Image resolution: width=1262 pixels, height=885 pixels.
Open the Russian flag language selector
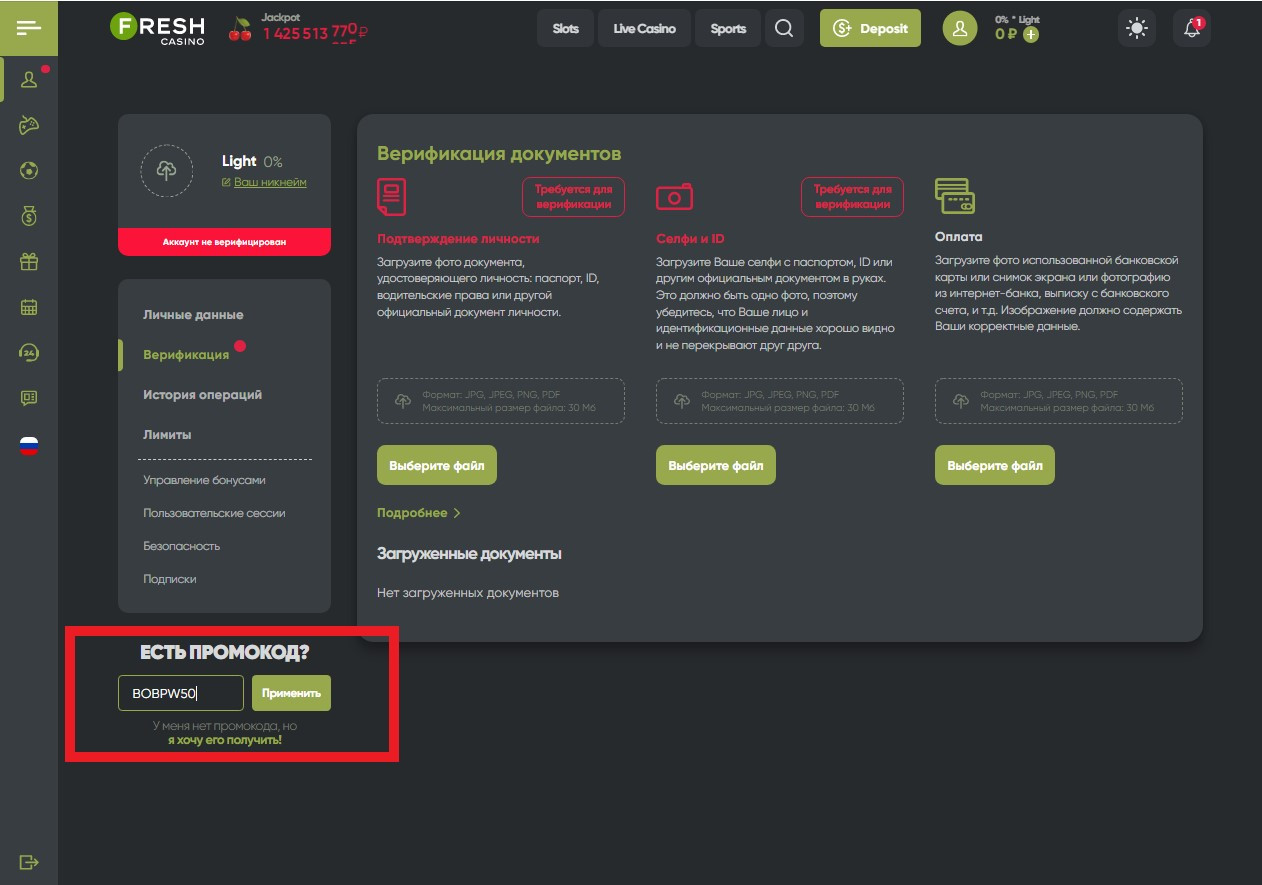(29, 445)
